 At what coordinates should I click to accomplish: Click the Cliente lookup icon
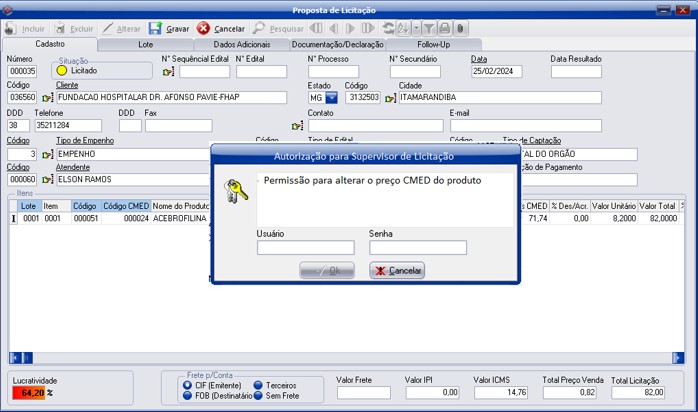click(48, 97)
